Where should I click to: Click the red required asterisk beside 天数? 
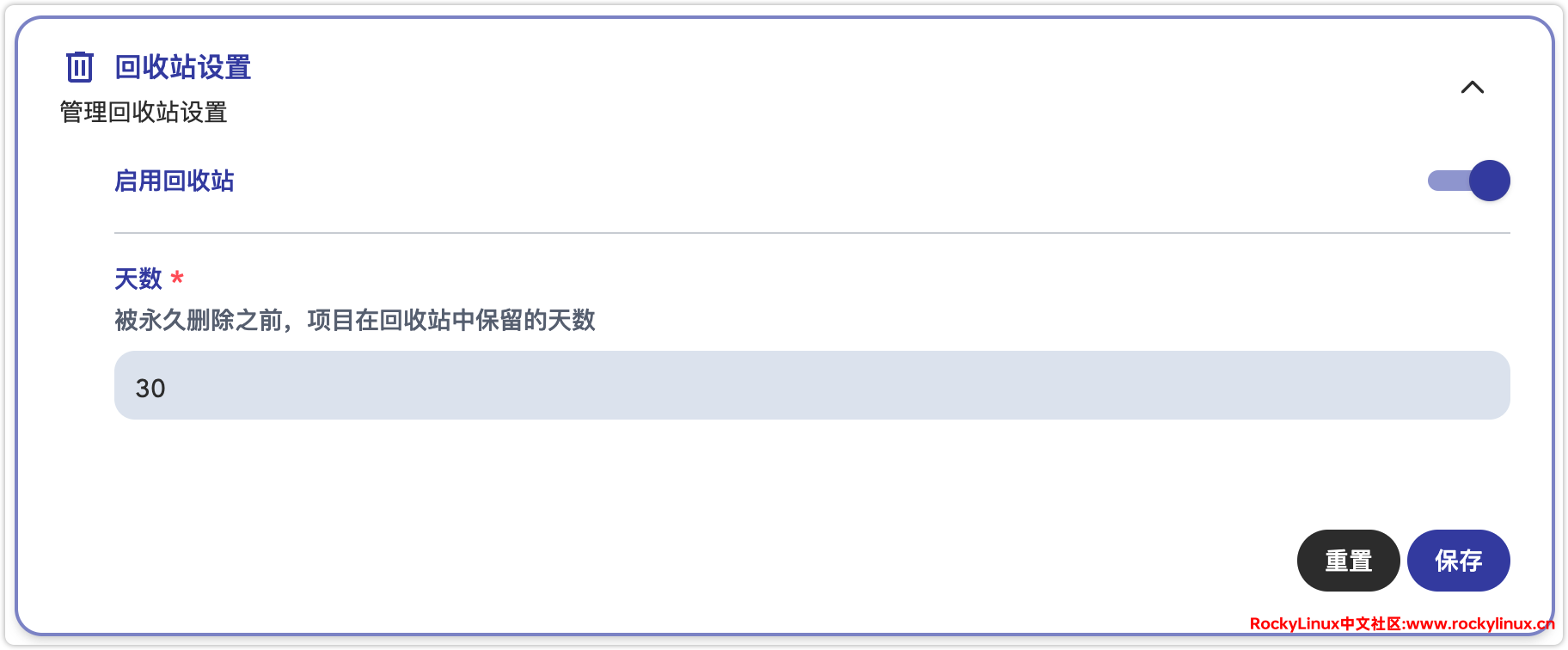tap(177, 278)
